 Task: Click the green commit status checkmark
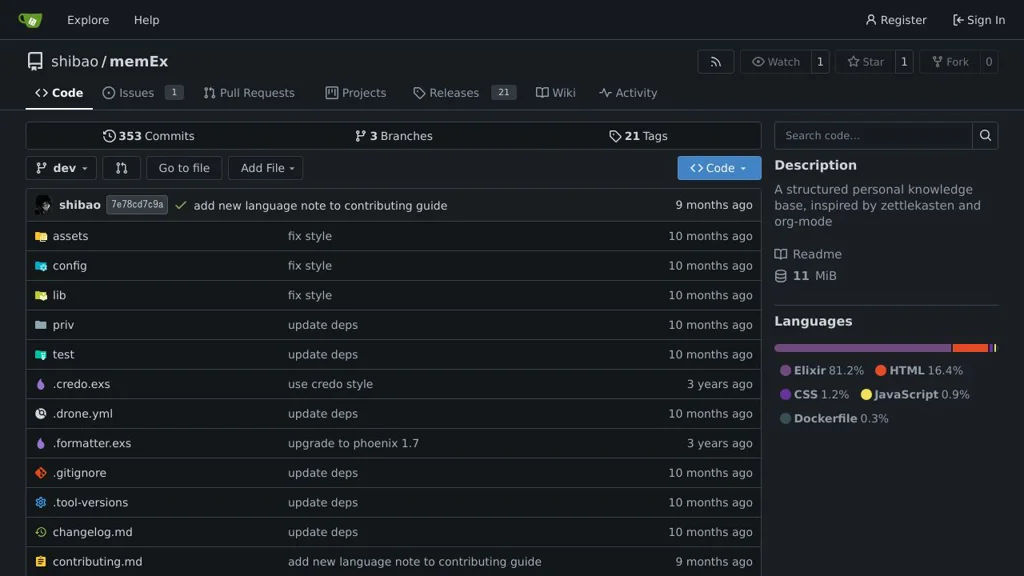[181, 205]
